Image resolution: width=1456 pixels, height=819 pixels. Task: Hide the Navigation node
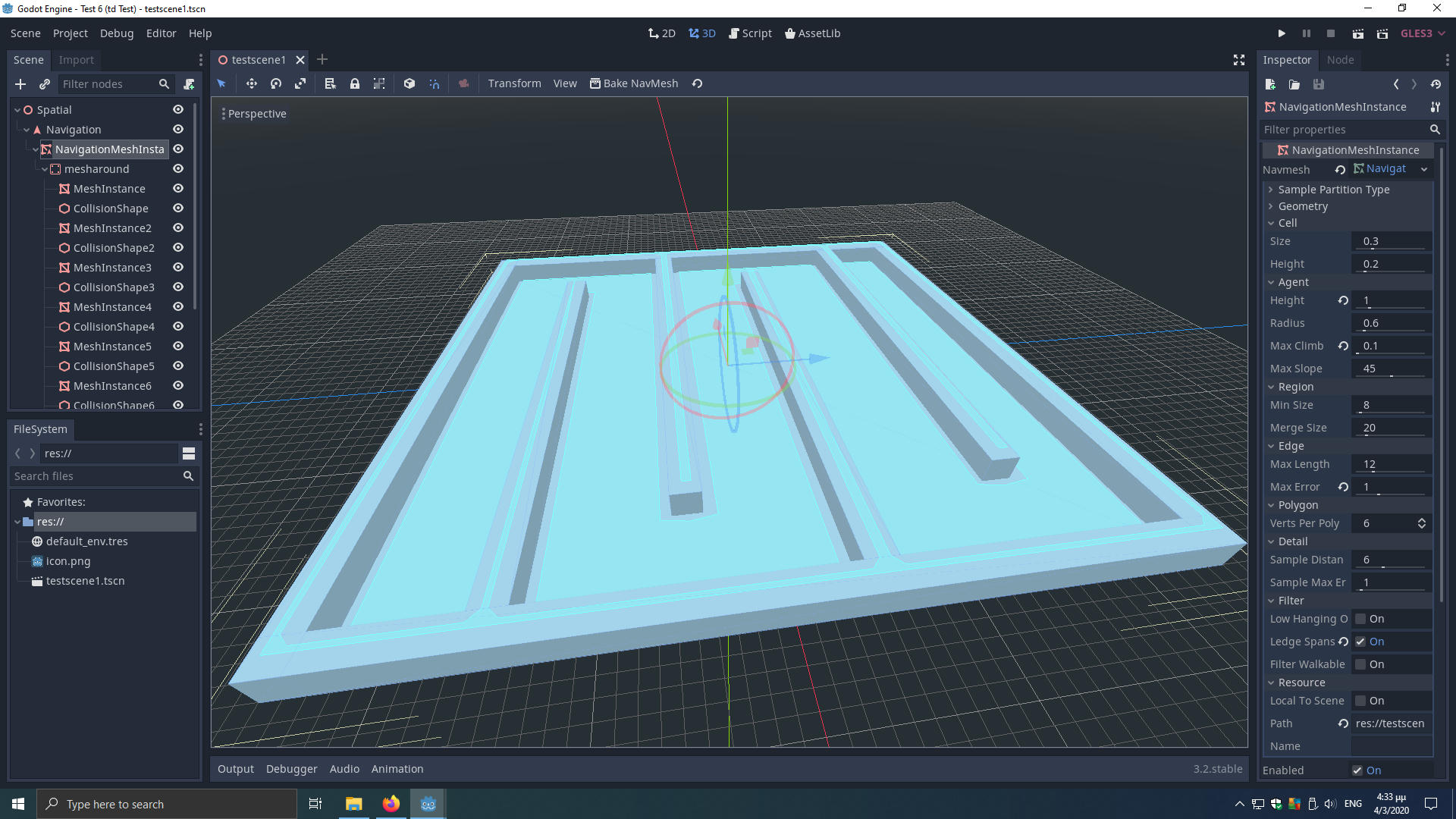(x=178, y=130)
